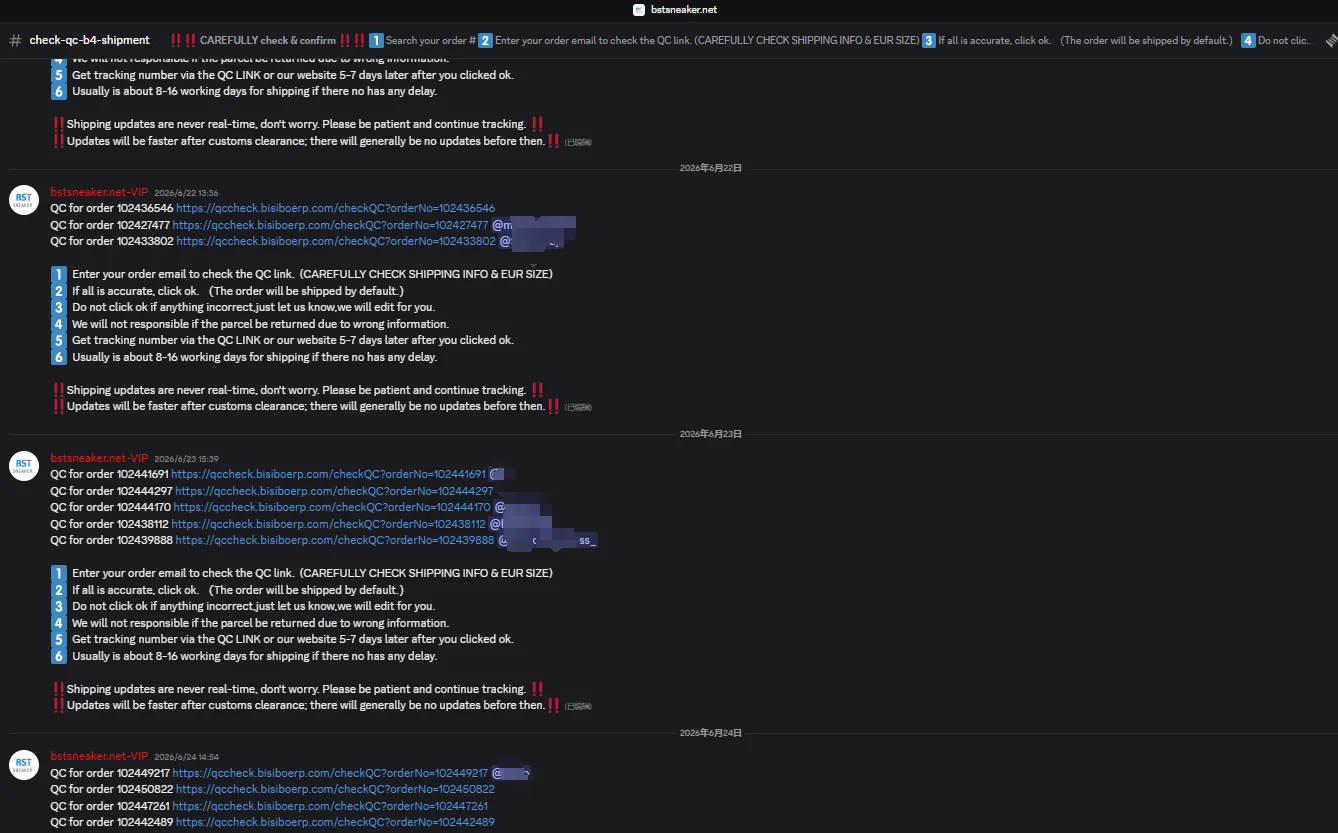Screen dimensions: 1338x833
Task: Click the 2026年6月23日 date separator label
Action: 711,434
